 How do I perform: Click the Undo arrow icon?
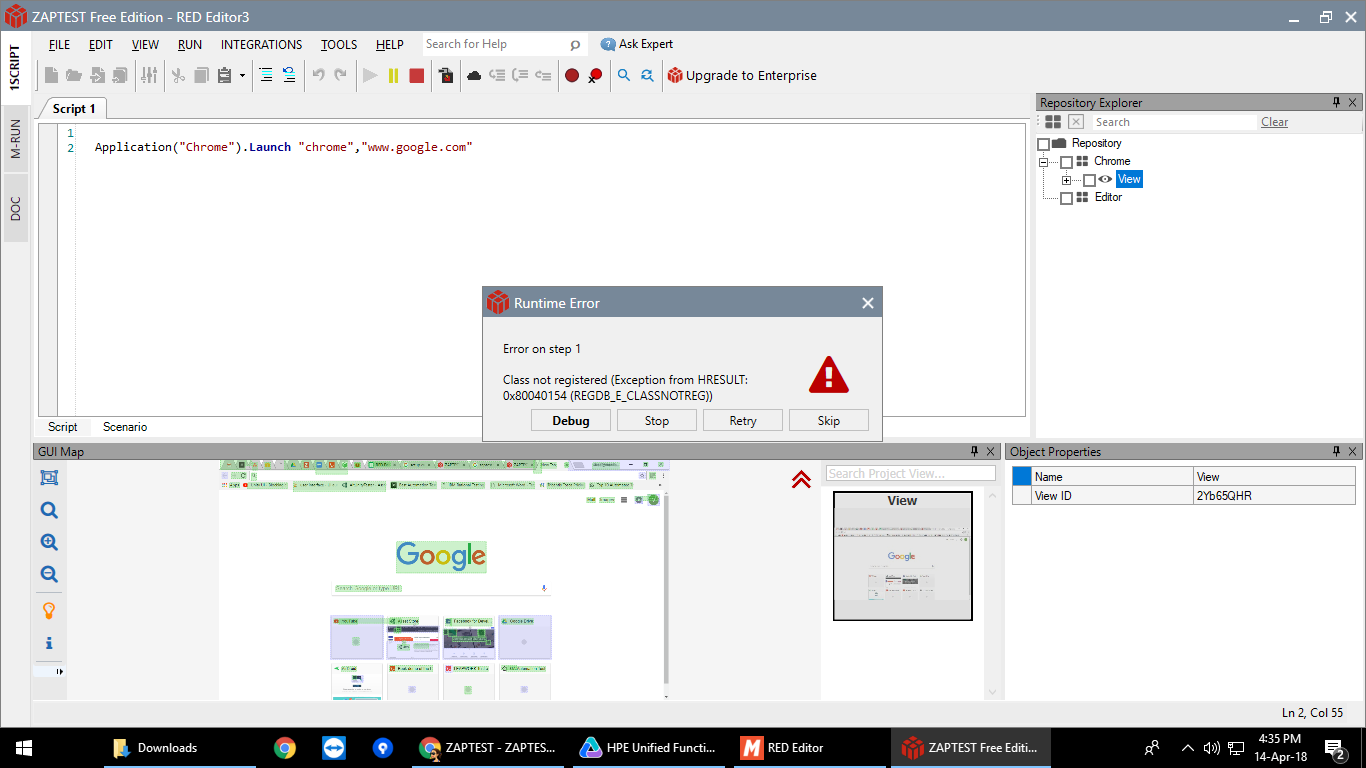coord(318,75)
